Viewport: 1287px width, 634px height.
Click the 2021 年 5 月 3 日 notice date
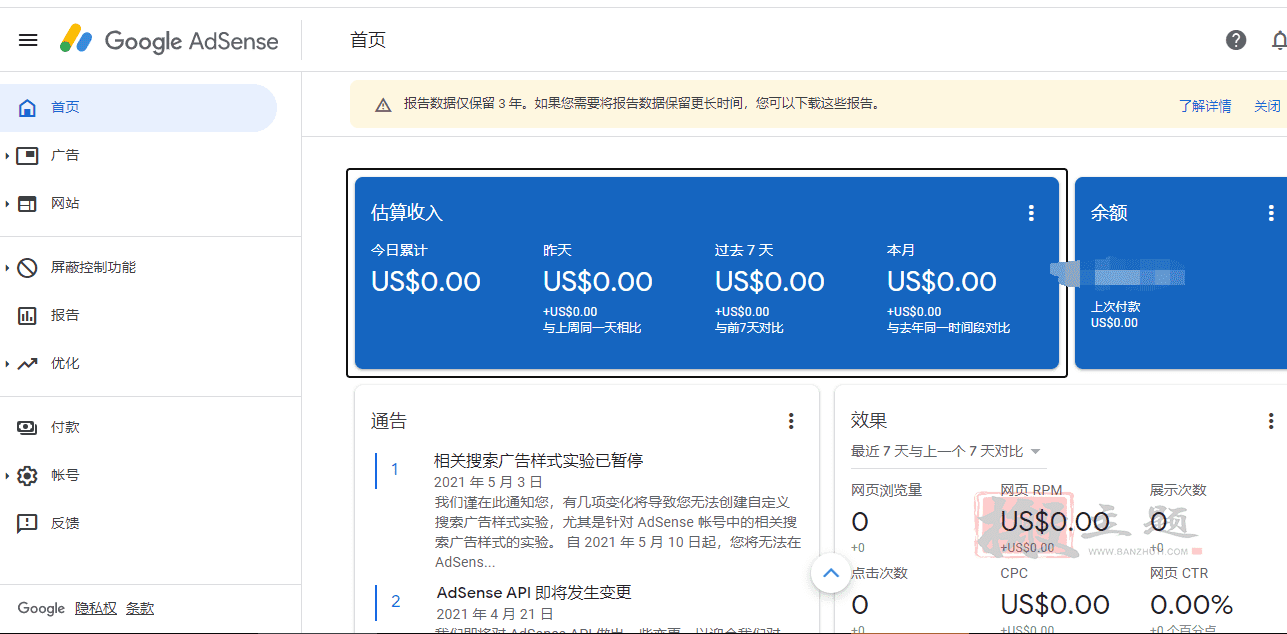(x=488, y=482)
